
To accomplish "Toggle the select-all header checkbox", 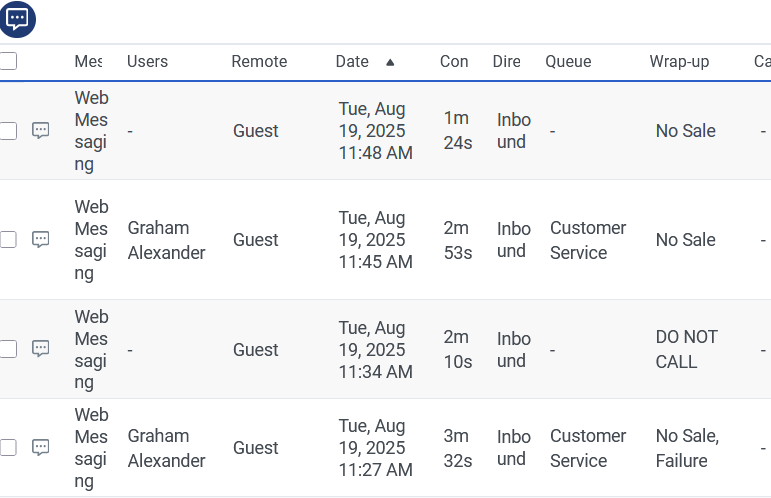I will tap(8, 61).
